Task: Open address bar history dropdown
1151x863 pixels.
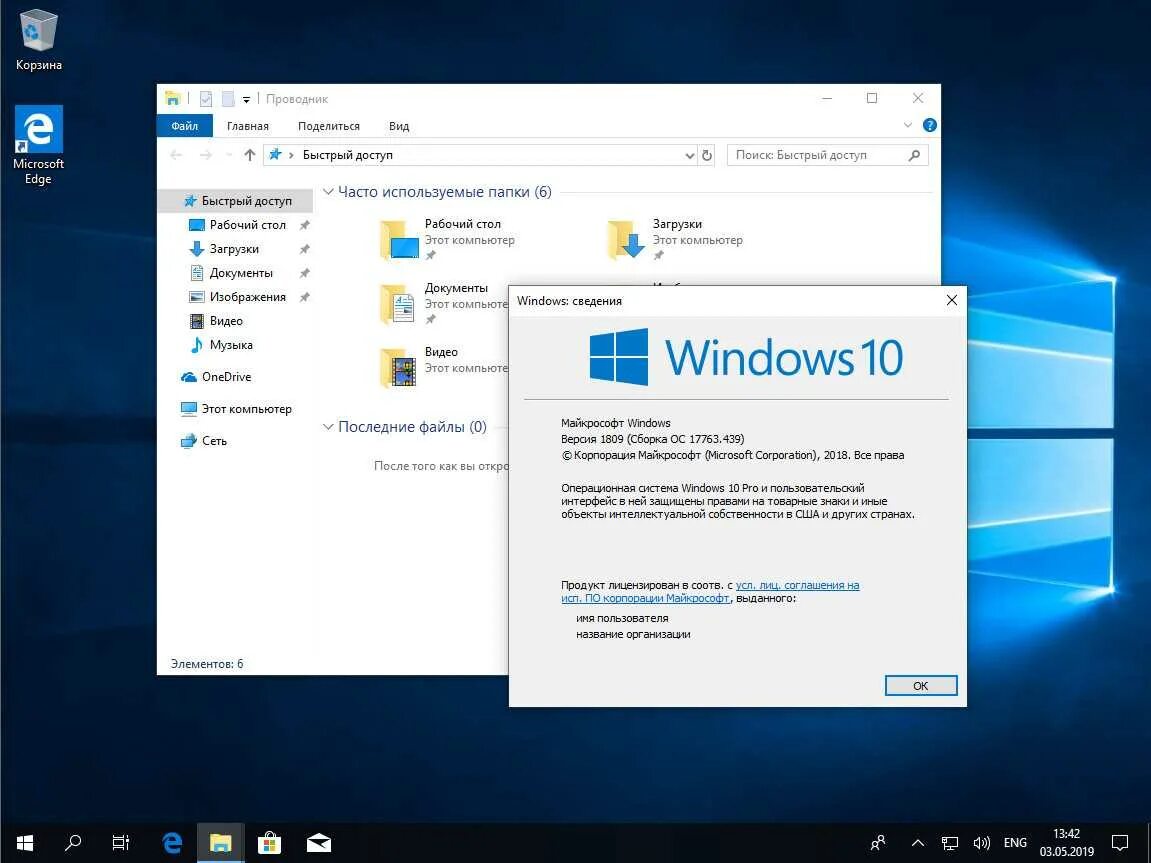Action: click(689, 155)
